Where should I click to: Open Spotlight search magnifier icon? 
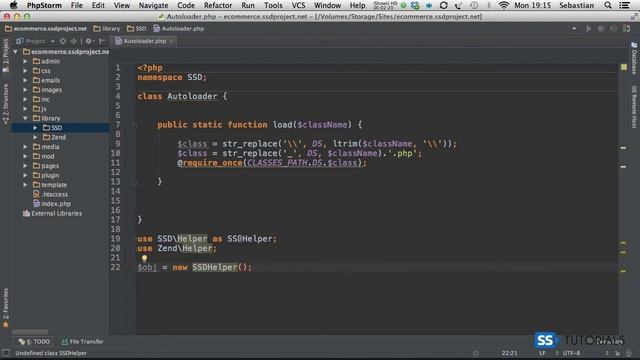[608, 5]
